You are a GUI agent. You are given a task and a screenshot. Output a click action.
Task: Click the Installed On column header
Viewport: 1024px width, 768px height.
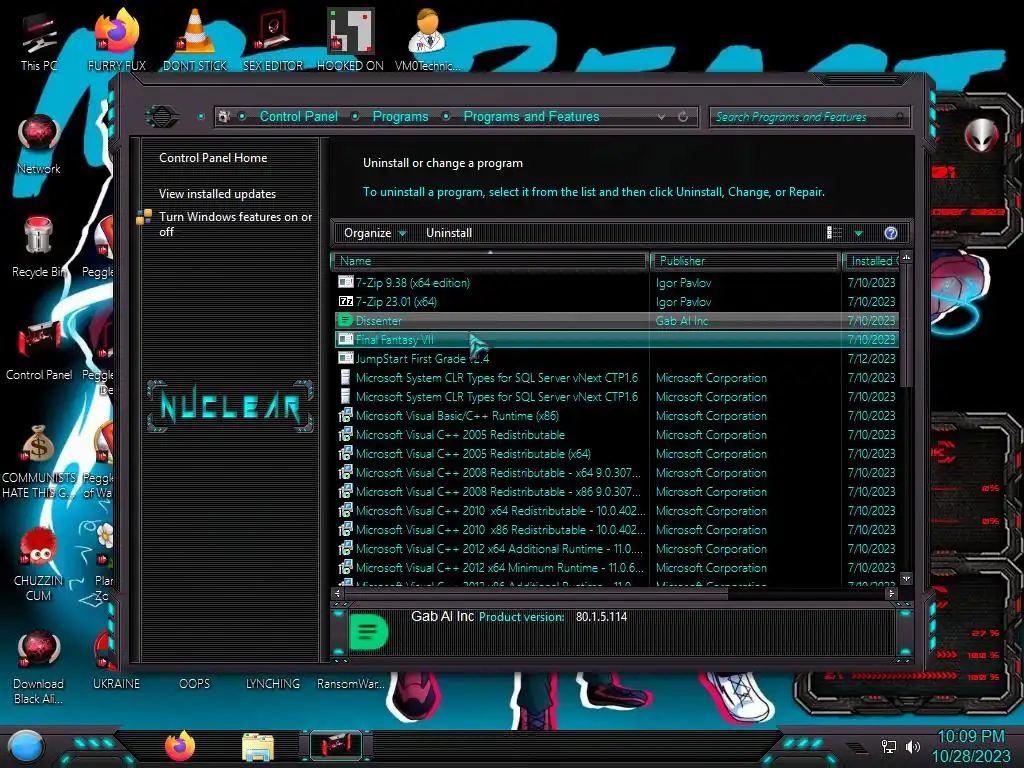tap(872, 261)
